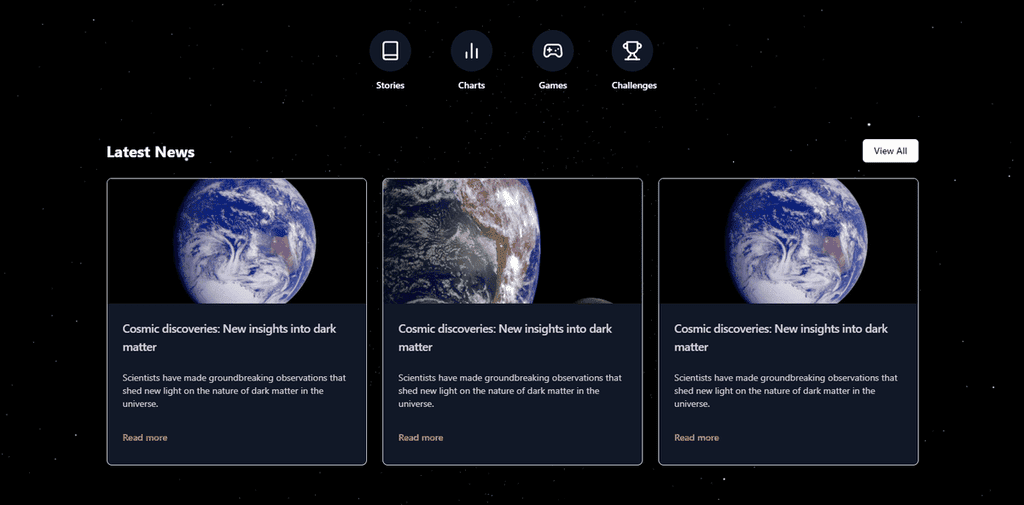Select the Challenges label
The width and height of the screenshot is (1024, 505).
[634, 86]
